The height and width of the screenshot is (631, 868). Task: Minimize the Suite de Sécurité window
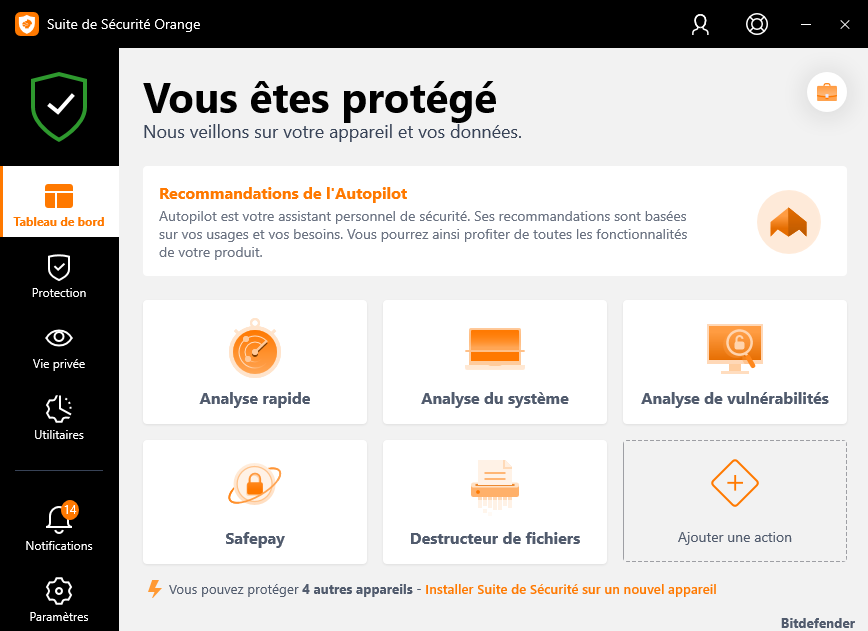tap(805, 24)
